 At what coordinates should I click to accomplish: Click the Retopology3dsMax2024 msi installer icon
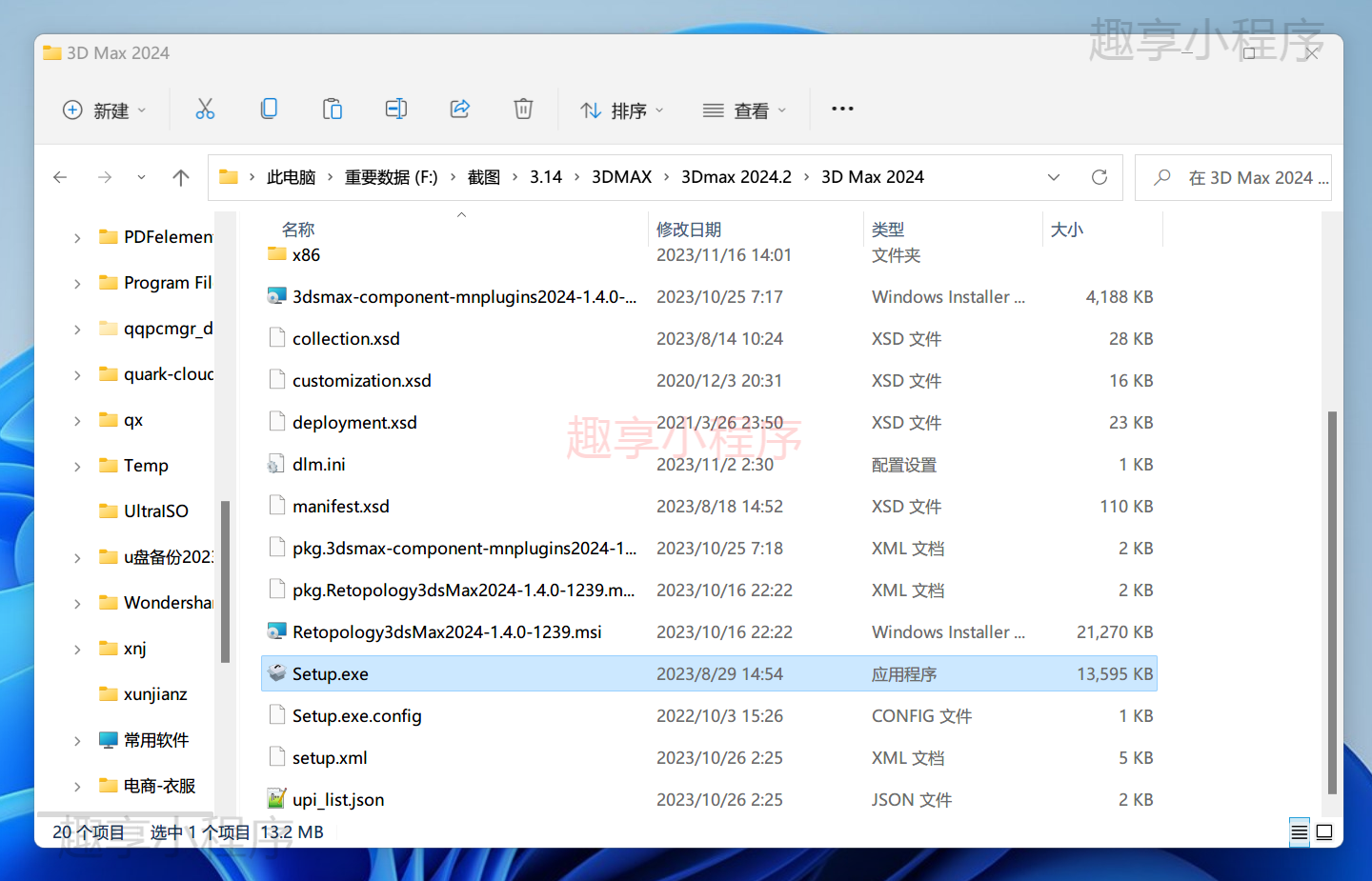tap(276, 631)
